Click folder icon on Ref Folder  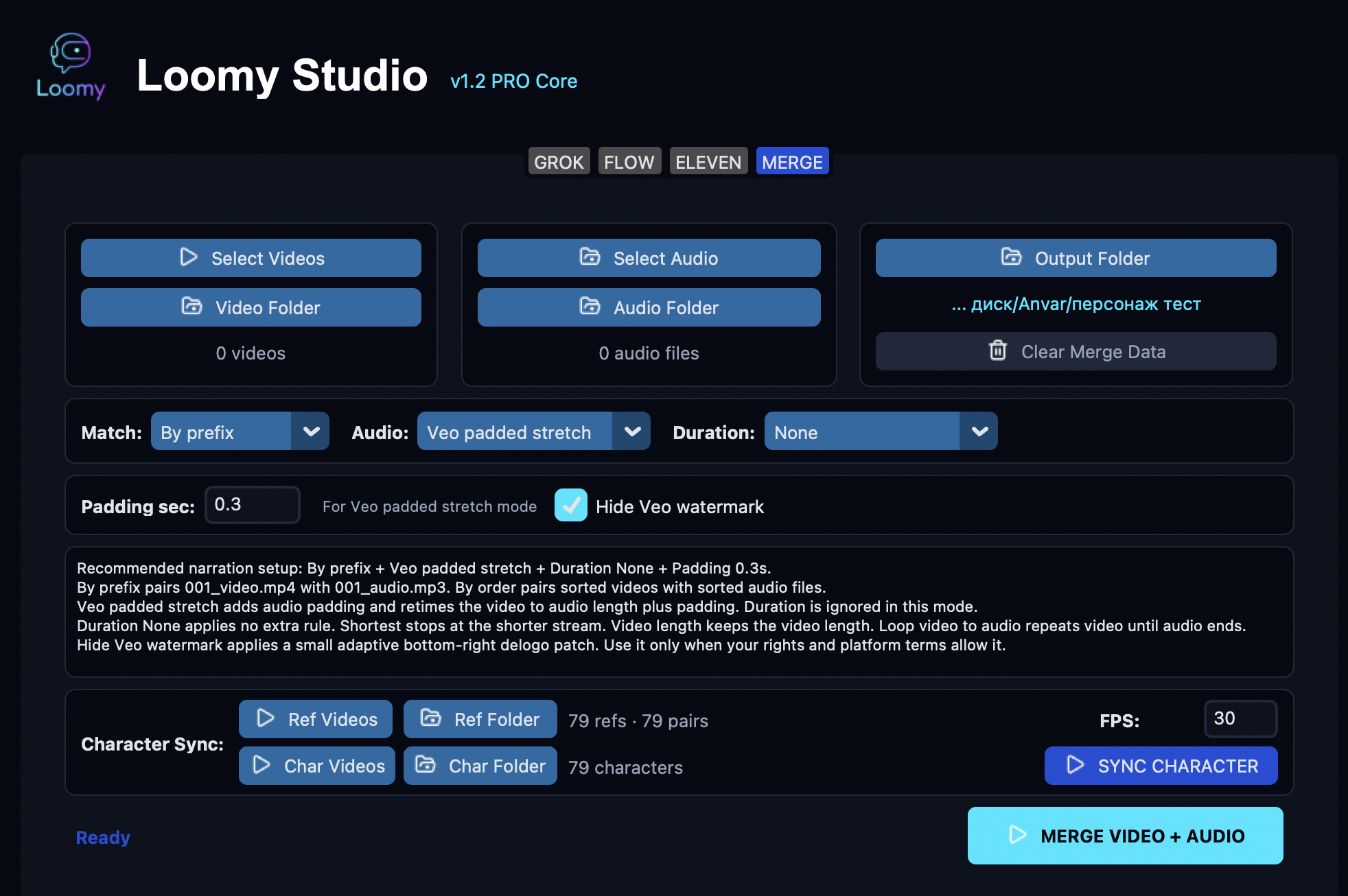coord(430,718)
